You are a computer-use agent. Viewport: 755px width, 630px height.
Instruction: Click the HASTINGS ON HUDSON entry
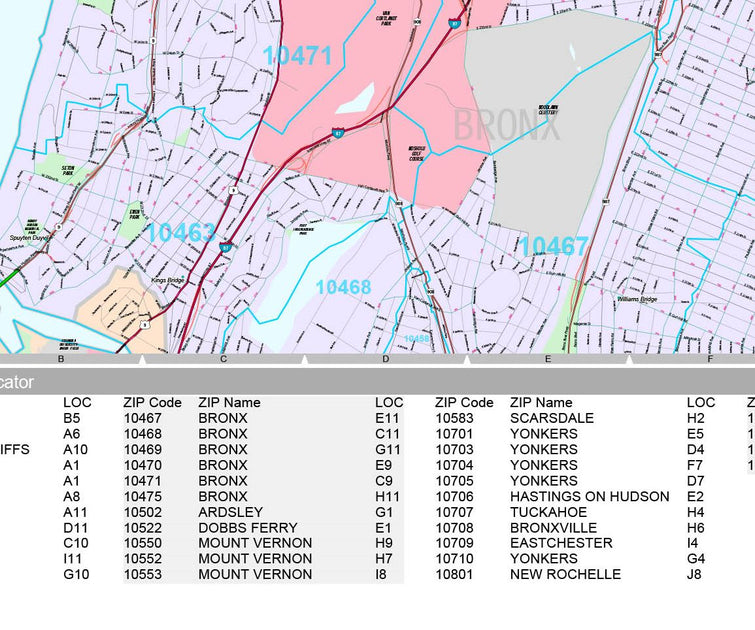click(x=589, y=496)
